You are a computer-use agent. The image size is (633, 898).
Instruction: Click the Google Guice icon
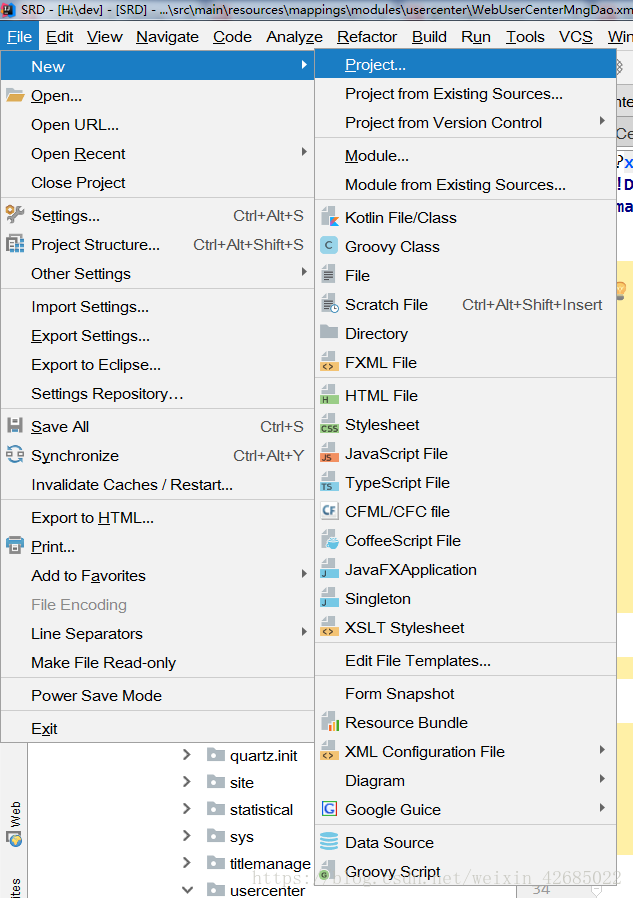pyautogui.click(x=329, y=810)
